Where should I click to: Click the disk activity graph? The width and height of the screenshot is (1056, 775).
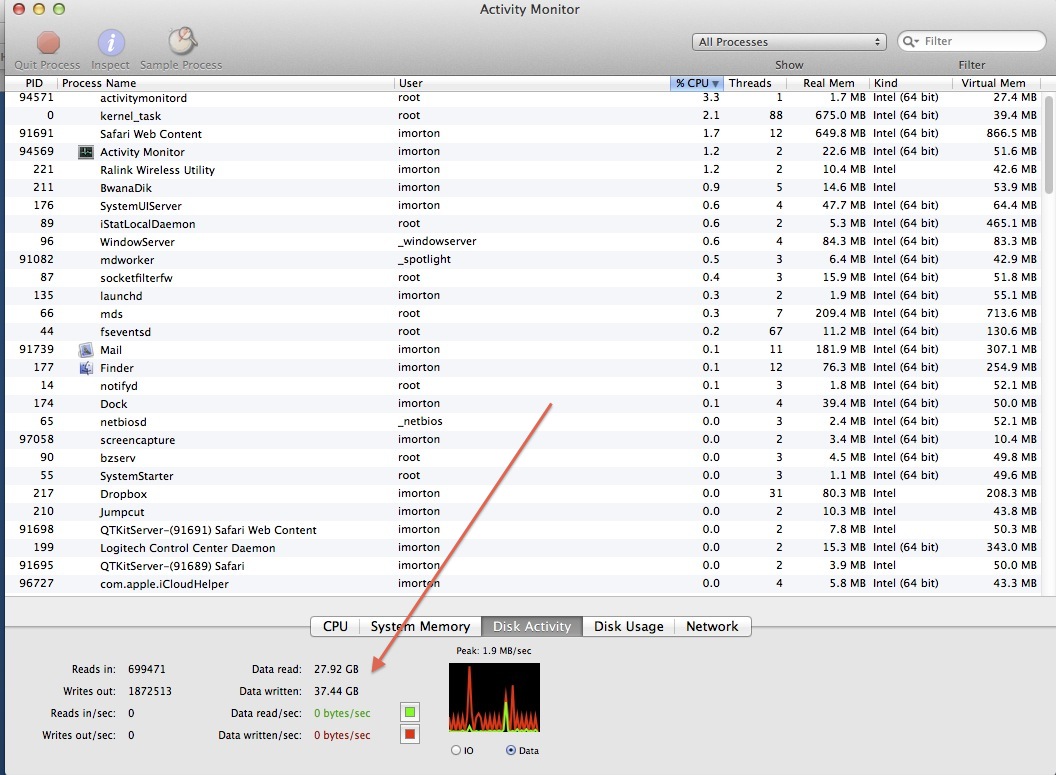[494, 698]
